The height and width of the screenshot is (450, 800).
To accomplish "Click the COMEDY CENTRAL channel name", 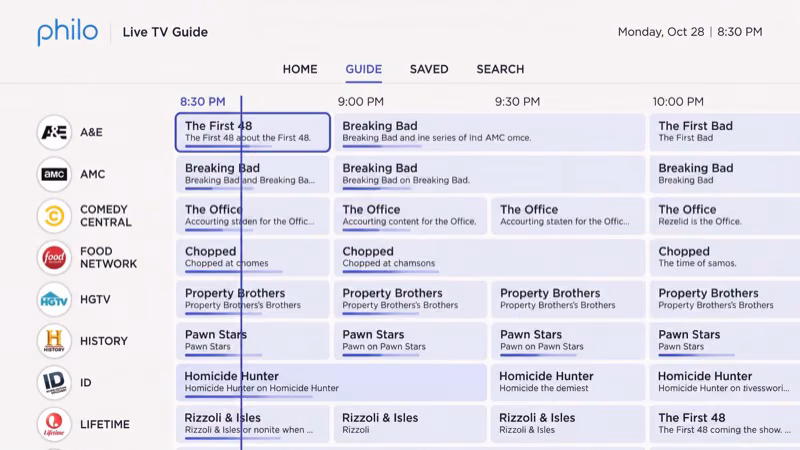I will click(x=106, y=216).
